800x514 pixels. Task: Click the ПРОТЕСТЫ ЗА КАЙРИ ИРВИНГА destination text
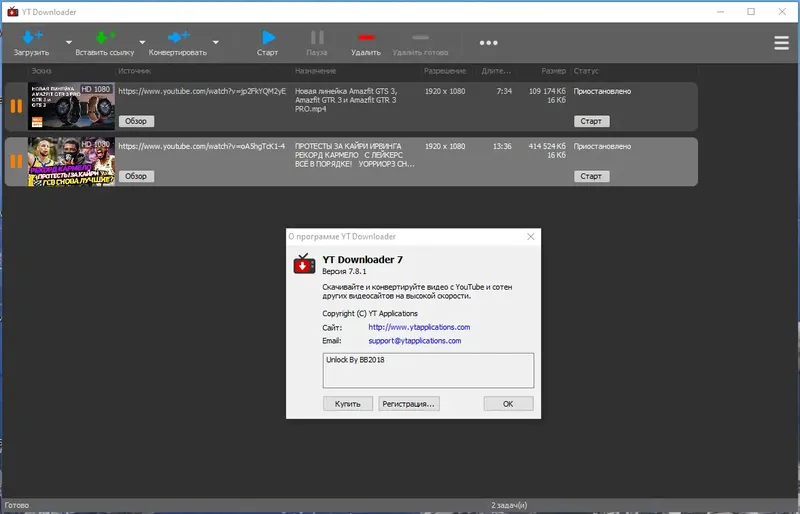355,155
